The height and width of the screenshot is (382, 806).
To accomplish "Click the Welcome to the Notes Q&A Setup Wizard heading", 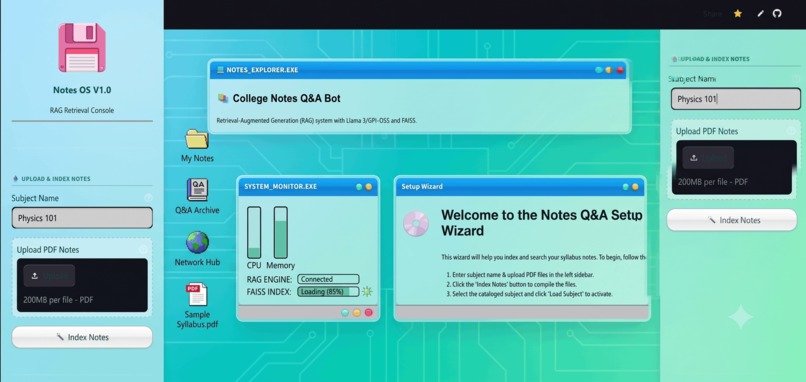I will pyautogui.click(x=541, y=223).
